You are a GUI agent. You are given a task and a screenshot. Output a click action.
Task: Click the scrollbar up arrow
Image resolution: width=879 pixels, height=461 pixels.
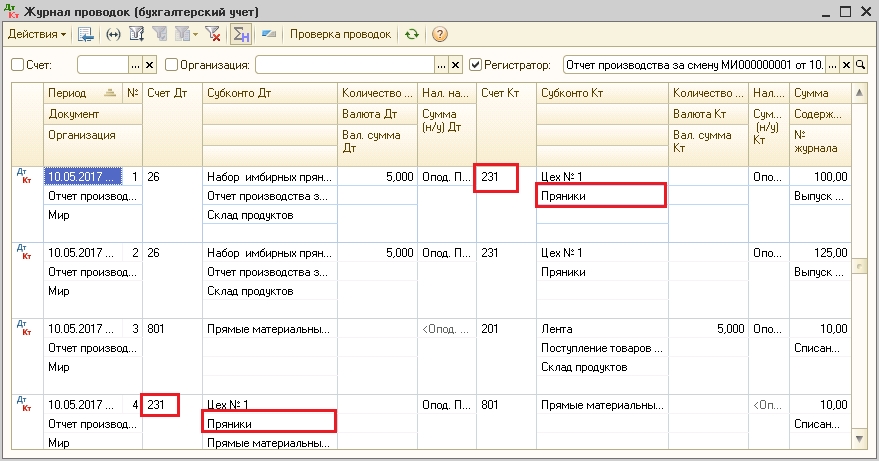[x=859, y=93]
